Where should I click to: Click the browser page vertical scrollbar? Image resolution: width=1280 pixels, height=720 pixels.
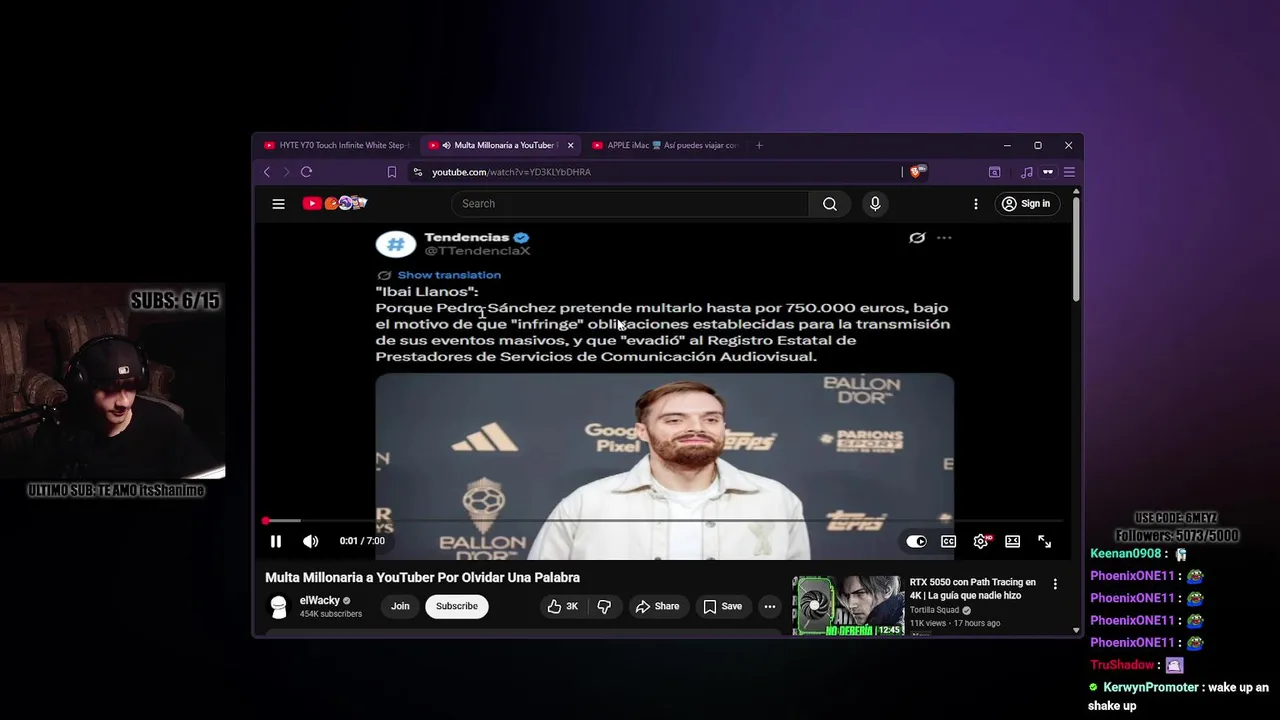coord(1076,249)
